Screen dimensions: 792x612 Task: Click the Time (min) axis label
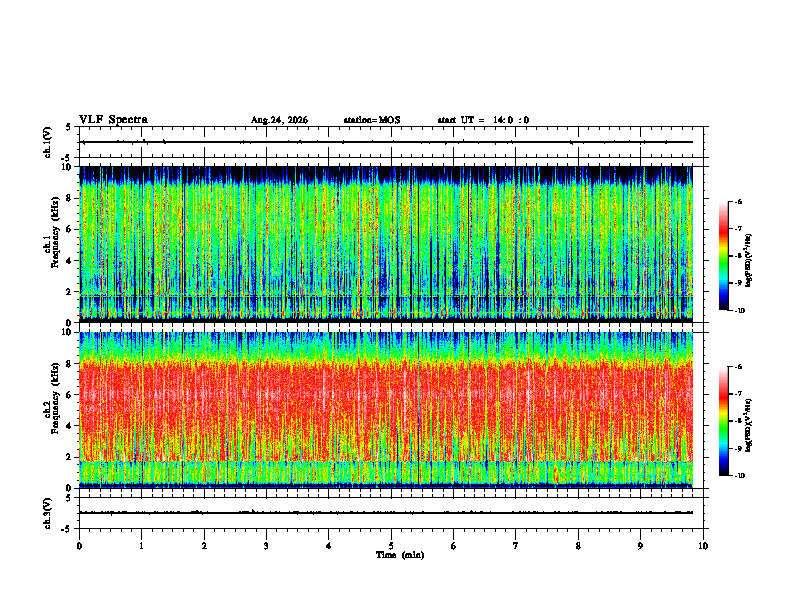click(400, 555)
